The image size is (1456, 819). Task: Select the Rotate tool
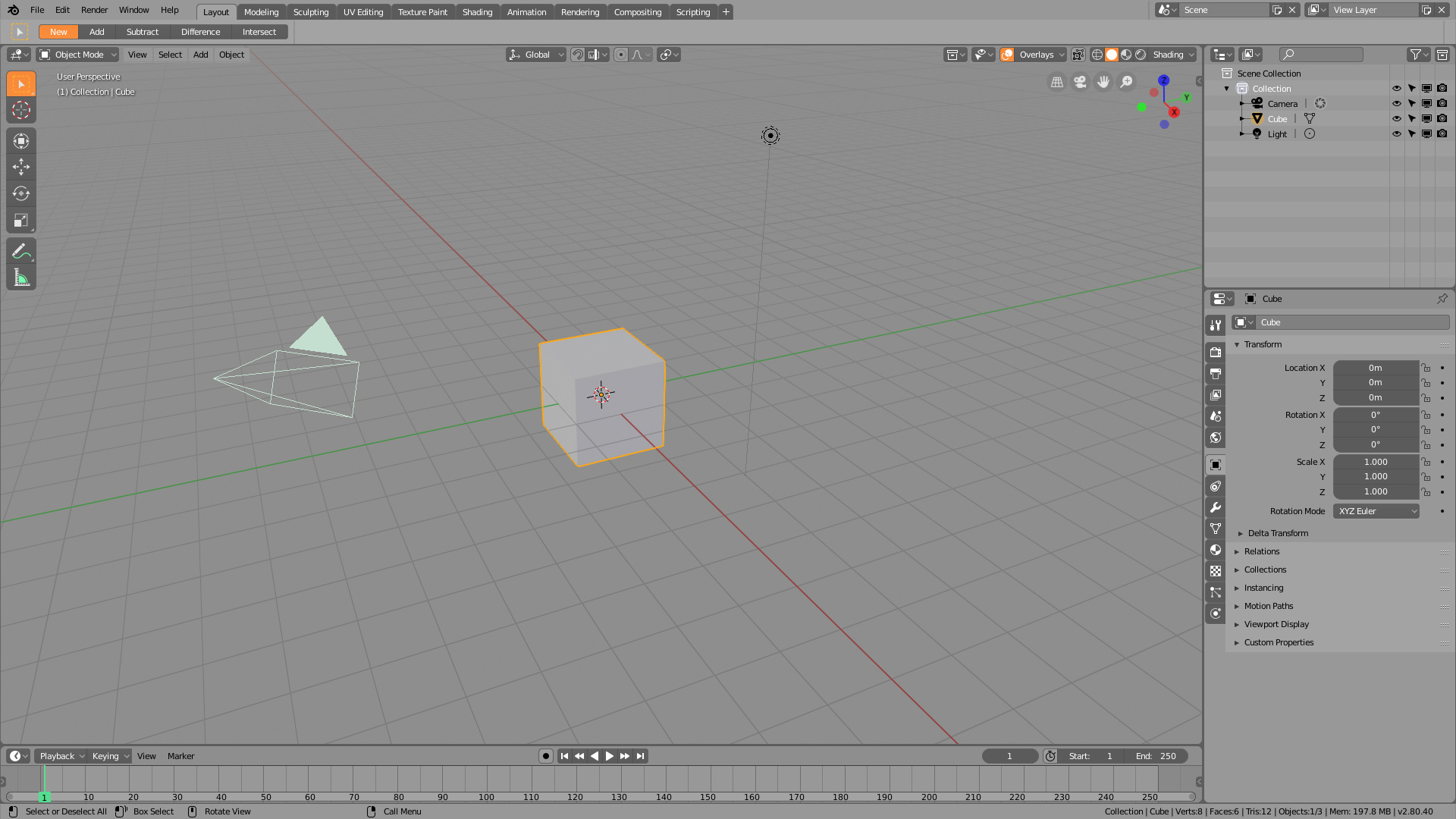[x=20, y=193]
